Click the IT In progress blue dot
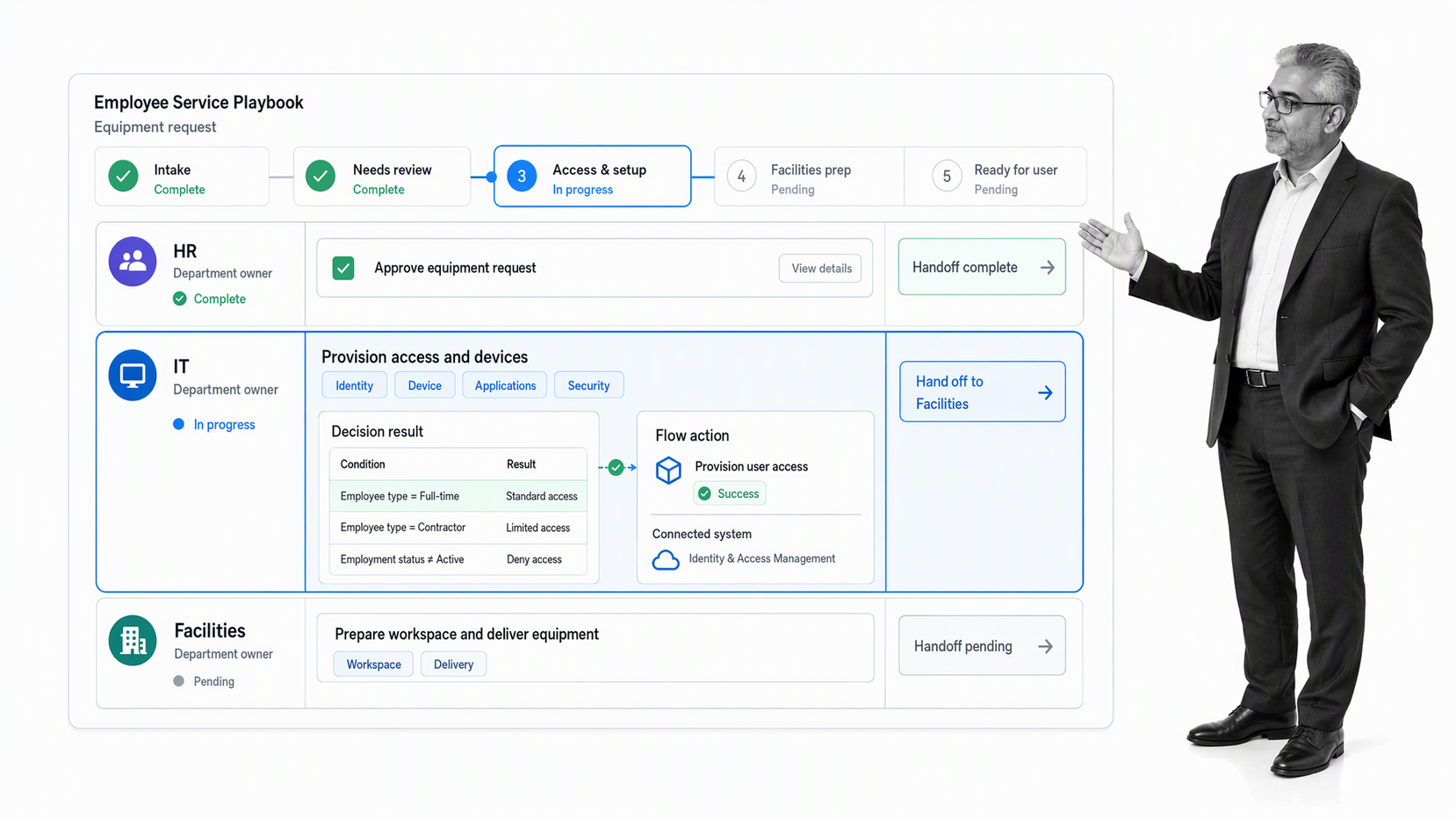1456x819 pixels. [179, 424]
